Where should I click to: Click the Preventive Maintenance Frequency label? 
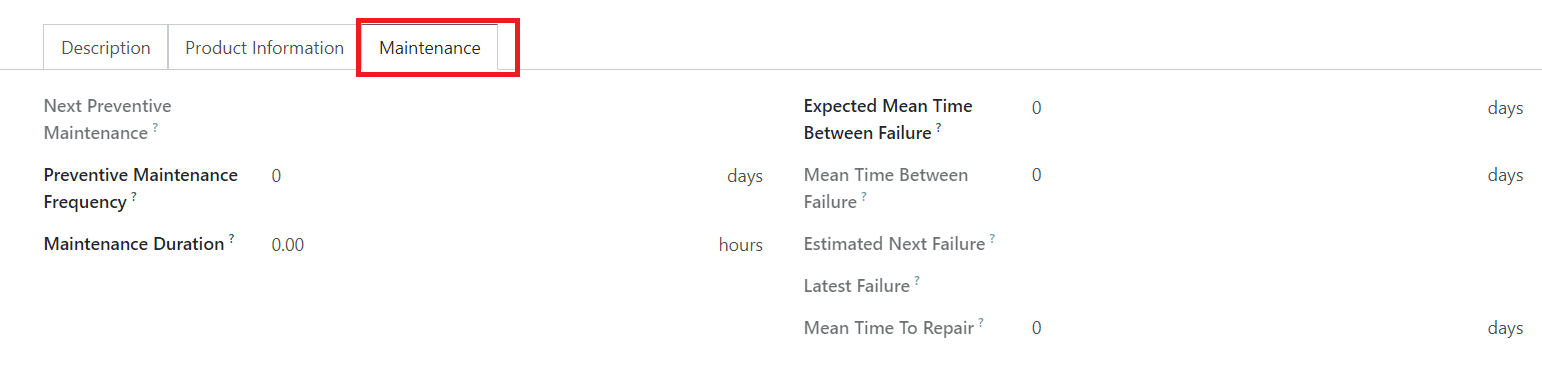[x=141, y=188]
